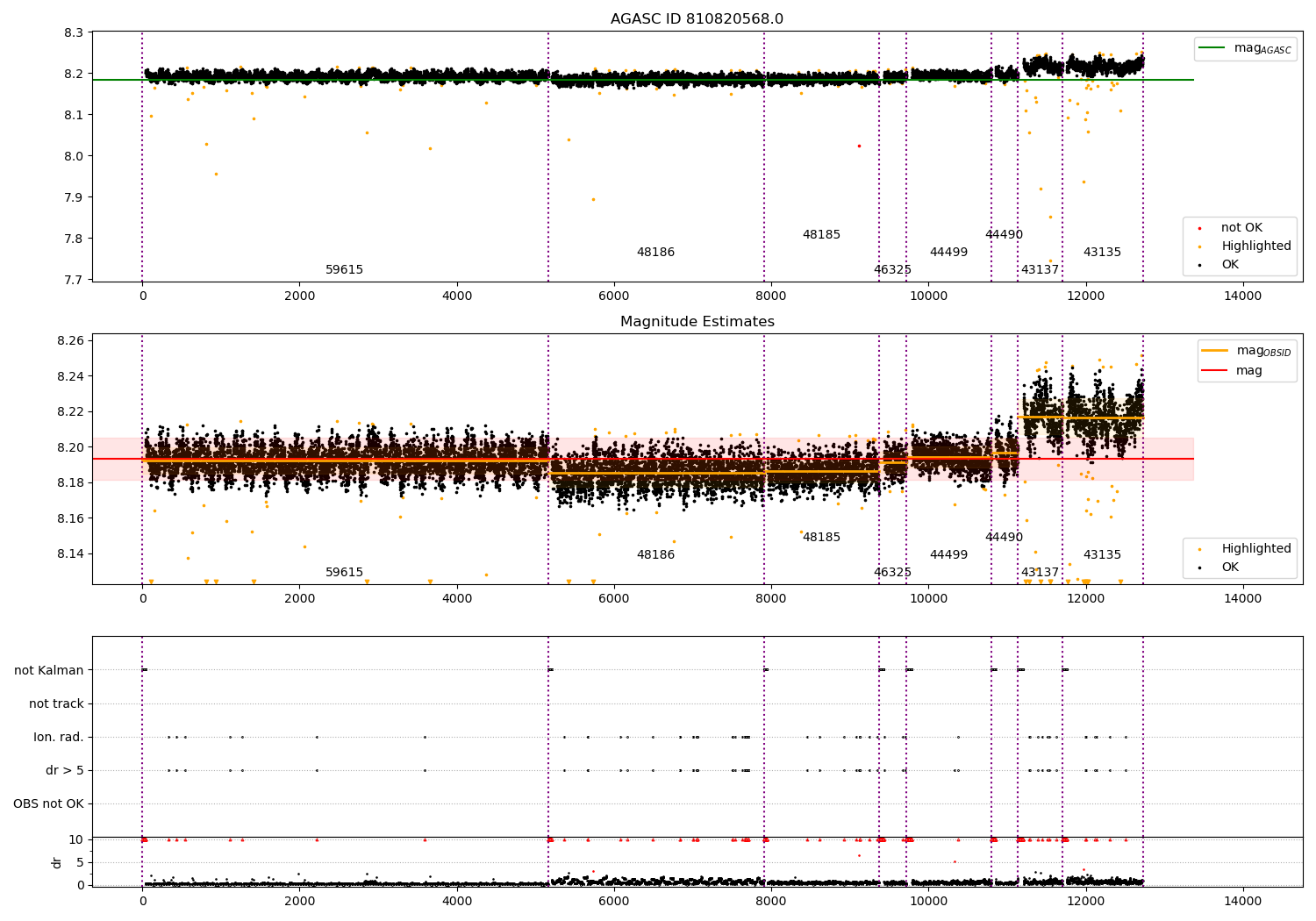Click the 'not track' axis label

tap(56, 703)
